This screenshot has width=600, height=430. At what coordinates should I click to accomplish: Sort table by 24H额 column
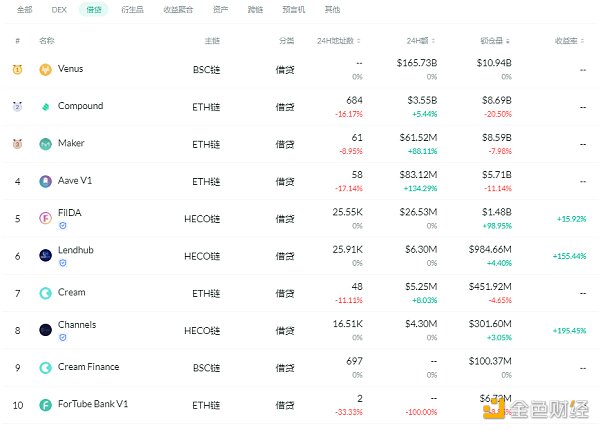coord(421,41)
